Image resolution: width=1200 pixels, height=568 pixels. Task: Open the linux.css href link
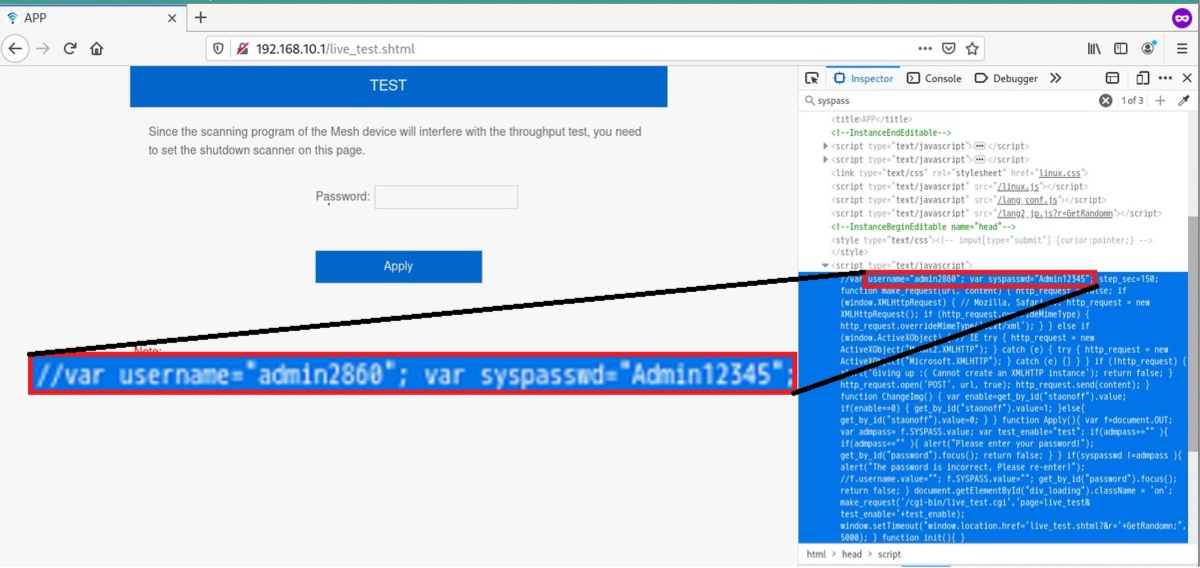tap(1061, 173)
